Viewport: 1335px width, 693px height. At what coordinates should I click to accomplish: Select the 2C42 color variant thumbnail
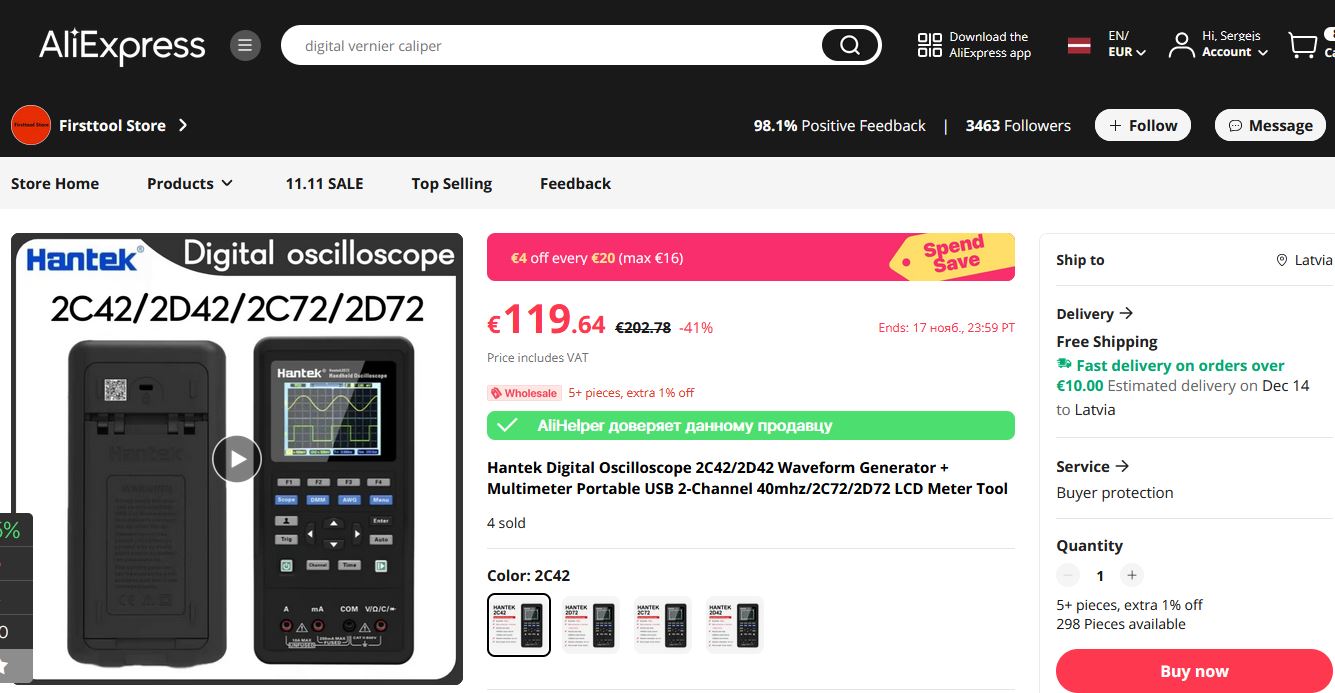519,625
